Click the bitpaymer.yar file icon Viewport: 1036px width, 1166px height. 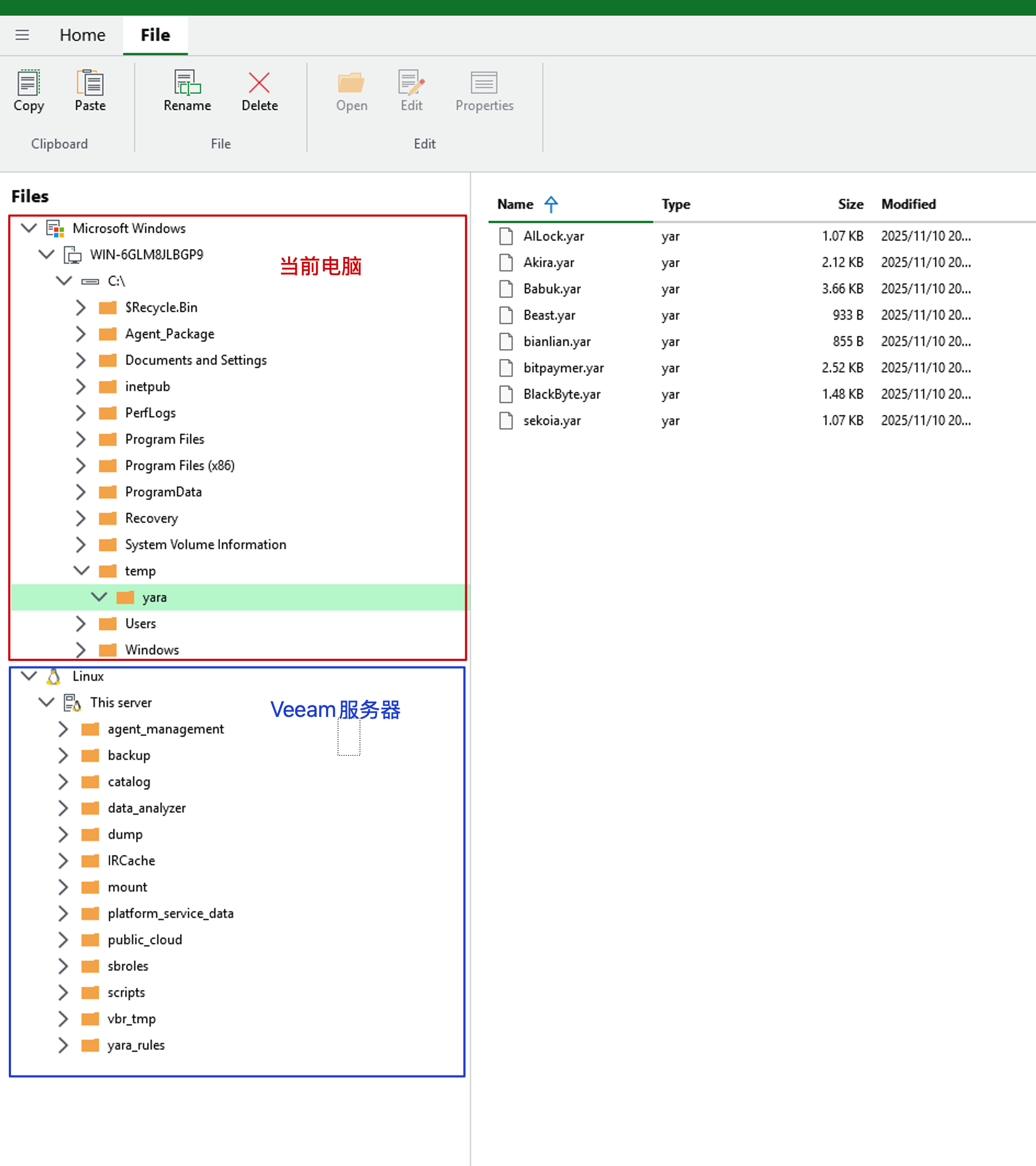click(x=506, y=368)
